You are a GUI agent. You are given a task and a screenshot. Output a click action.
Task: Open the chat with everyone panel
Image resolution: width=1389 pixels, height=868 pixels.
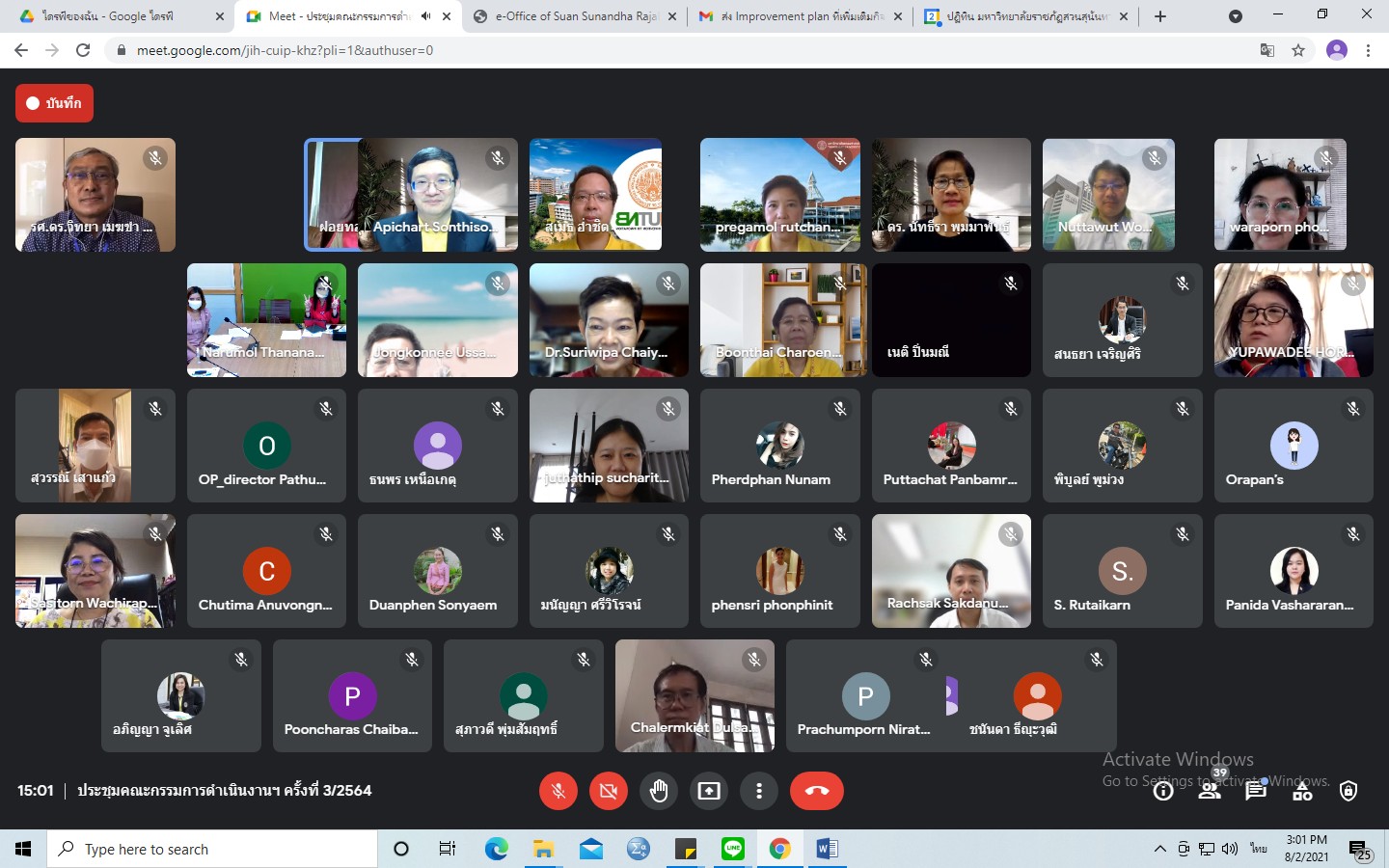[1255, 792]
